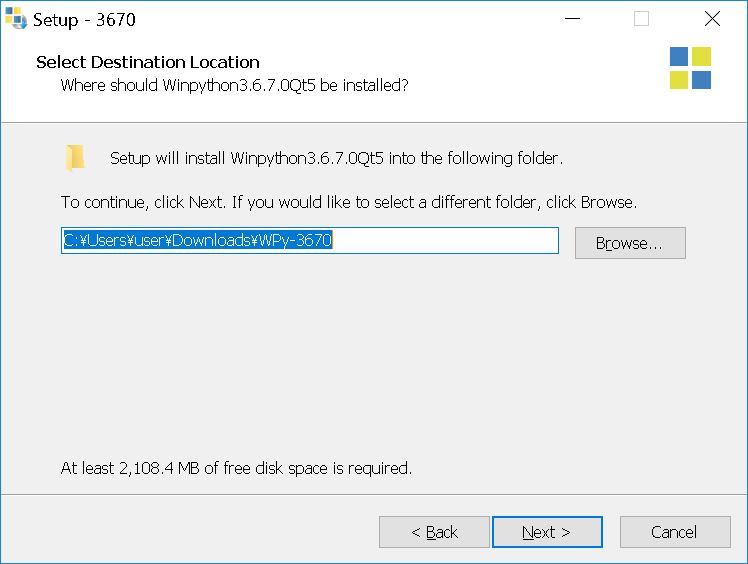The height and width of the screenshot is (564, 748).
Task: Click the 'Where should Winpython3.6.7.0Qt5 be installed?' subtitle
Action: click(235, 85)
